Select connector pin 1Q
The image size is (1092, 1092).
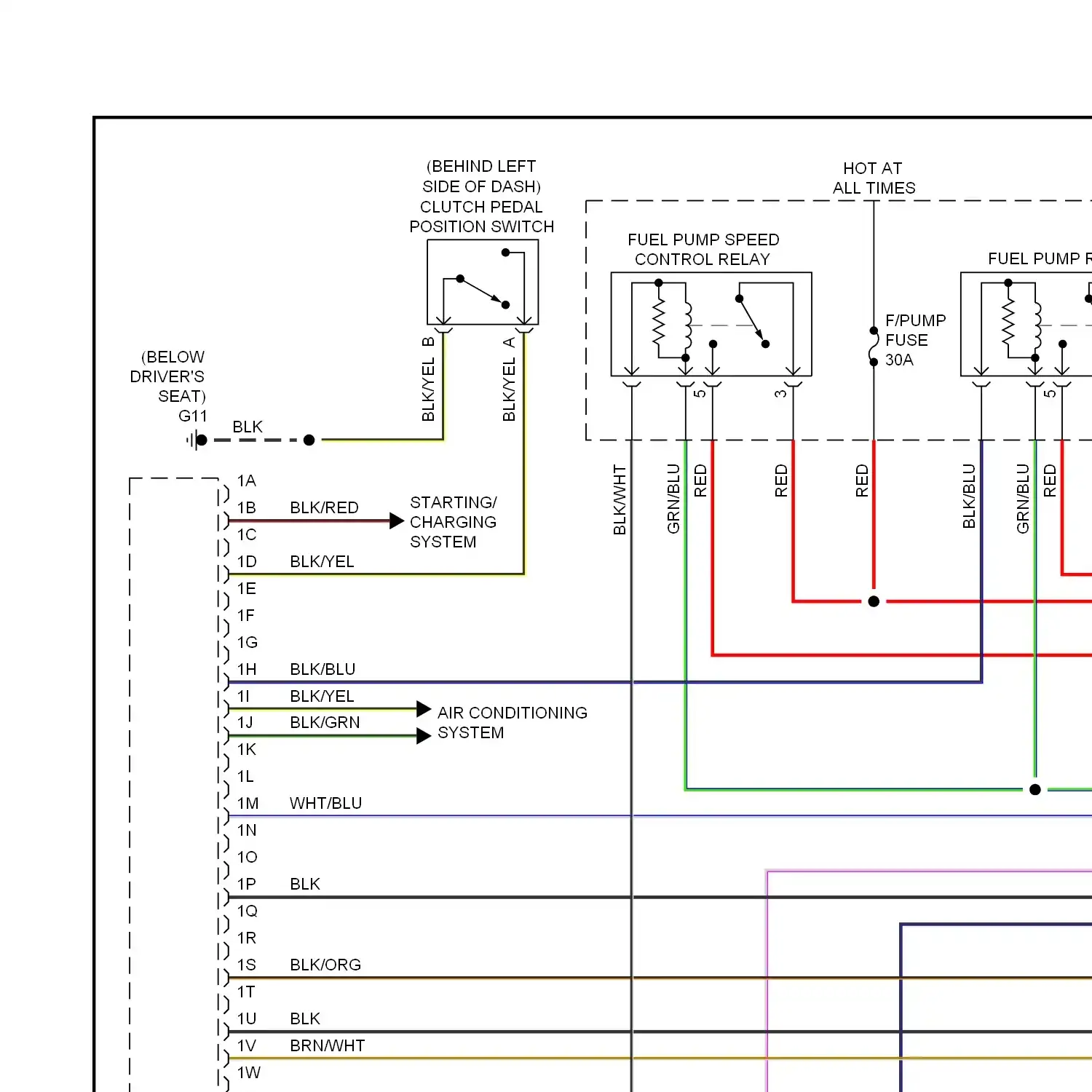248,911
